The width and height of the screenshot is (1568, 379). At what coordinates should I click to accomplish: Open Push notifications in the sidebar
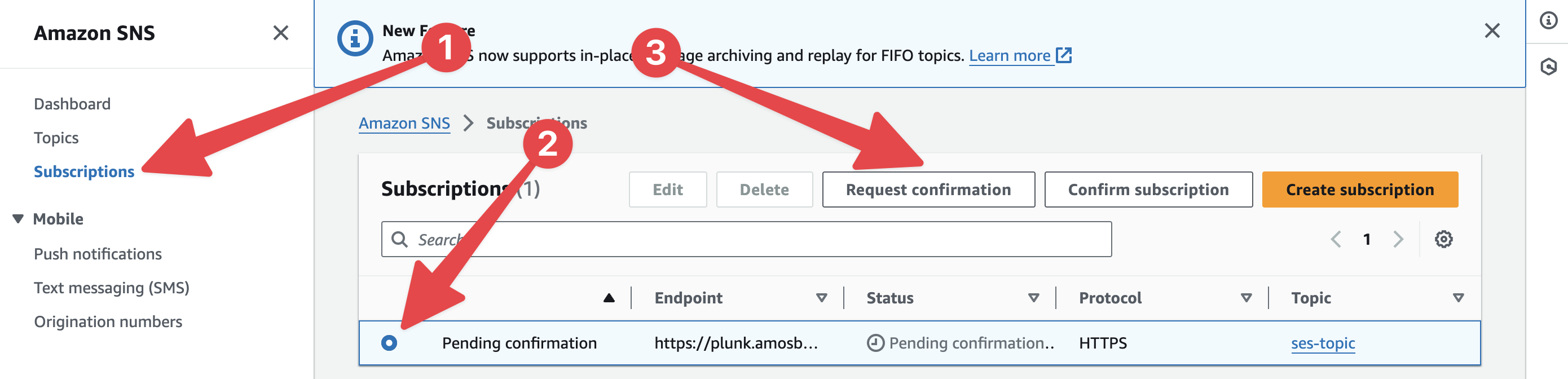[x=98, y=254]
